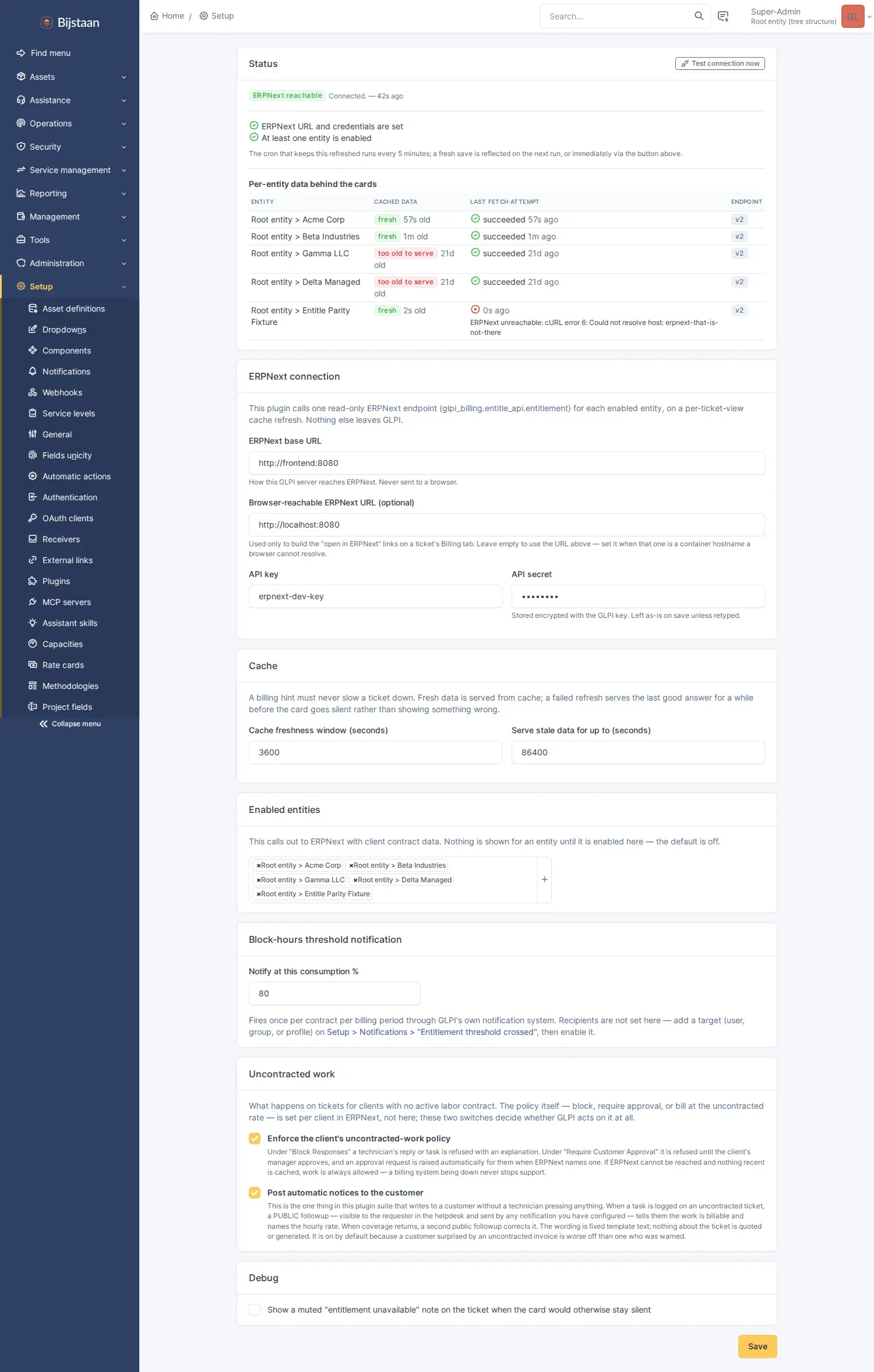Open MCP servers in the sidebar

tap(66, 602)
